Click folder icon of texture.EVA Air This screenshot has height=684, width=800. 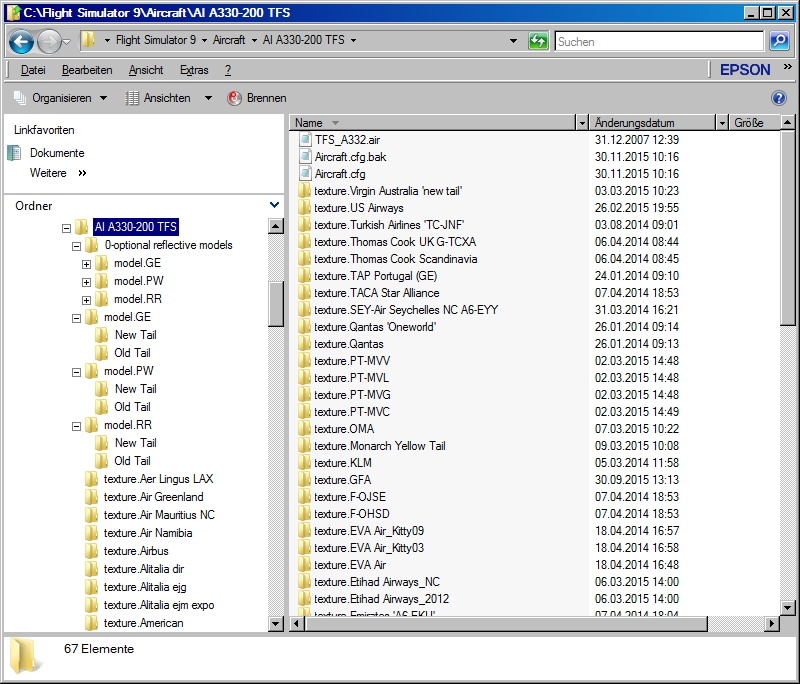pyautogui.click(x=304, y=565)
